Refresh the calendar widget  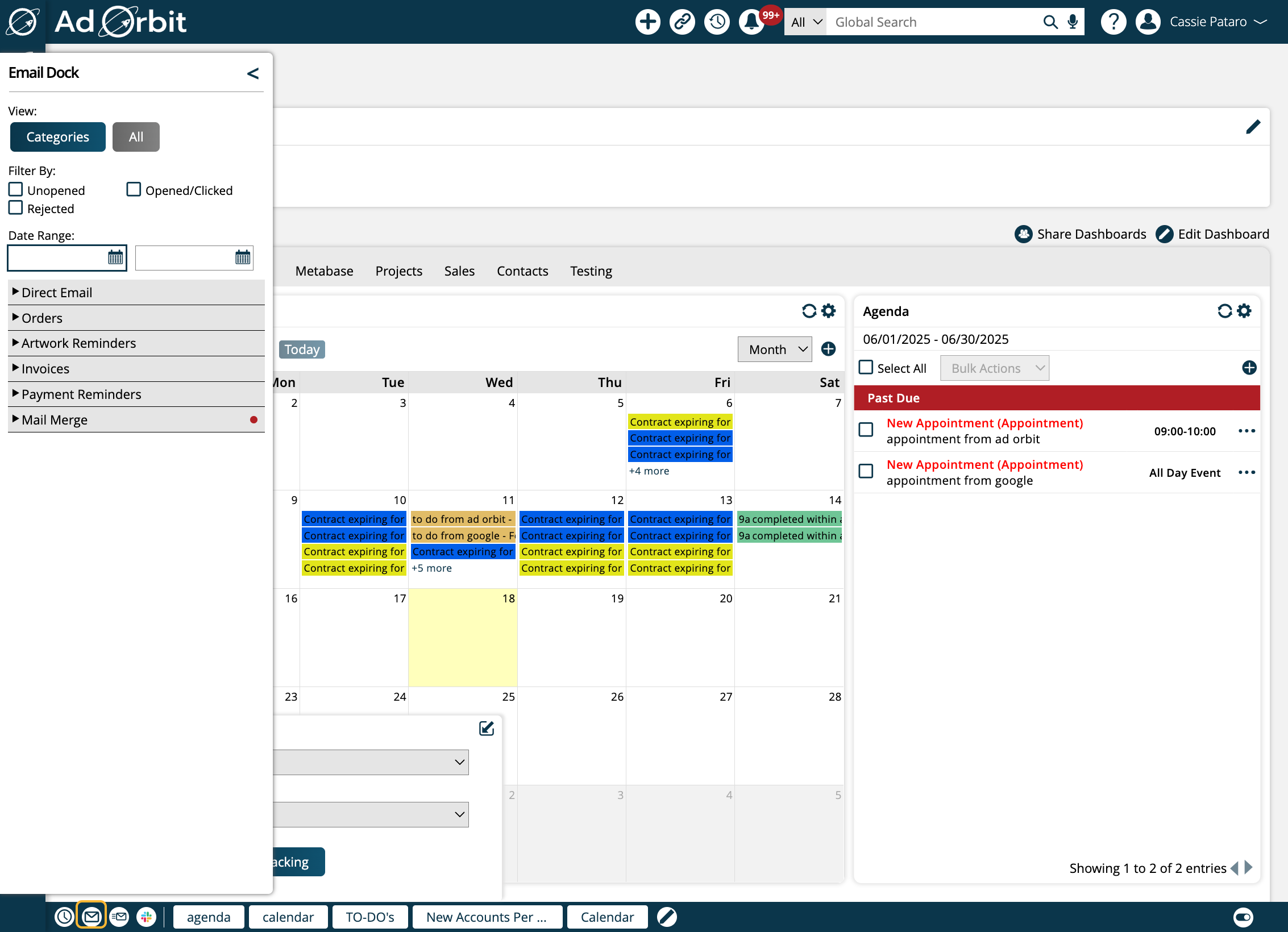coord(809,311)
